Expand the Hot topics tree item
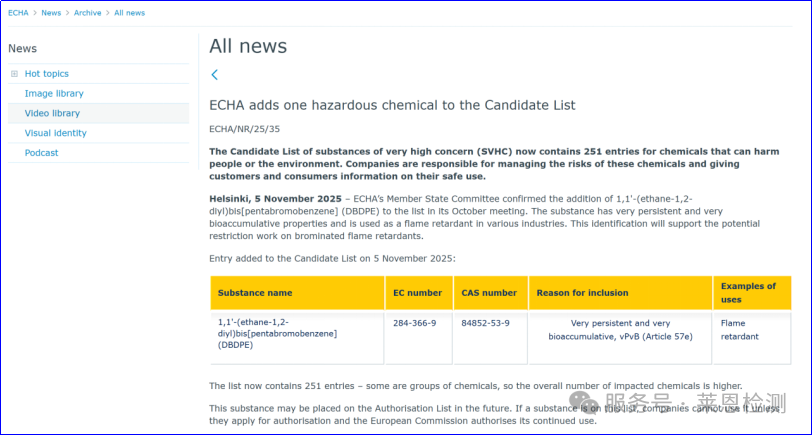 coord(14,74)
